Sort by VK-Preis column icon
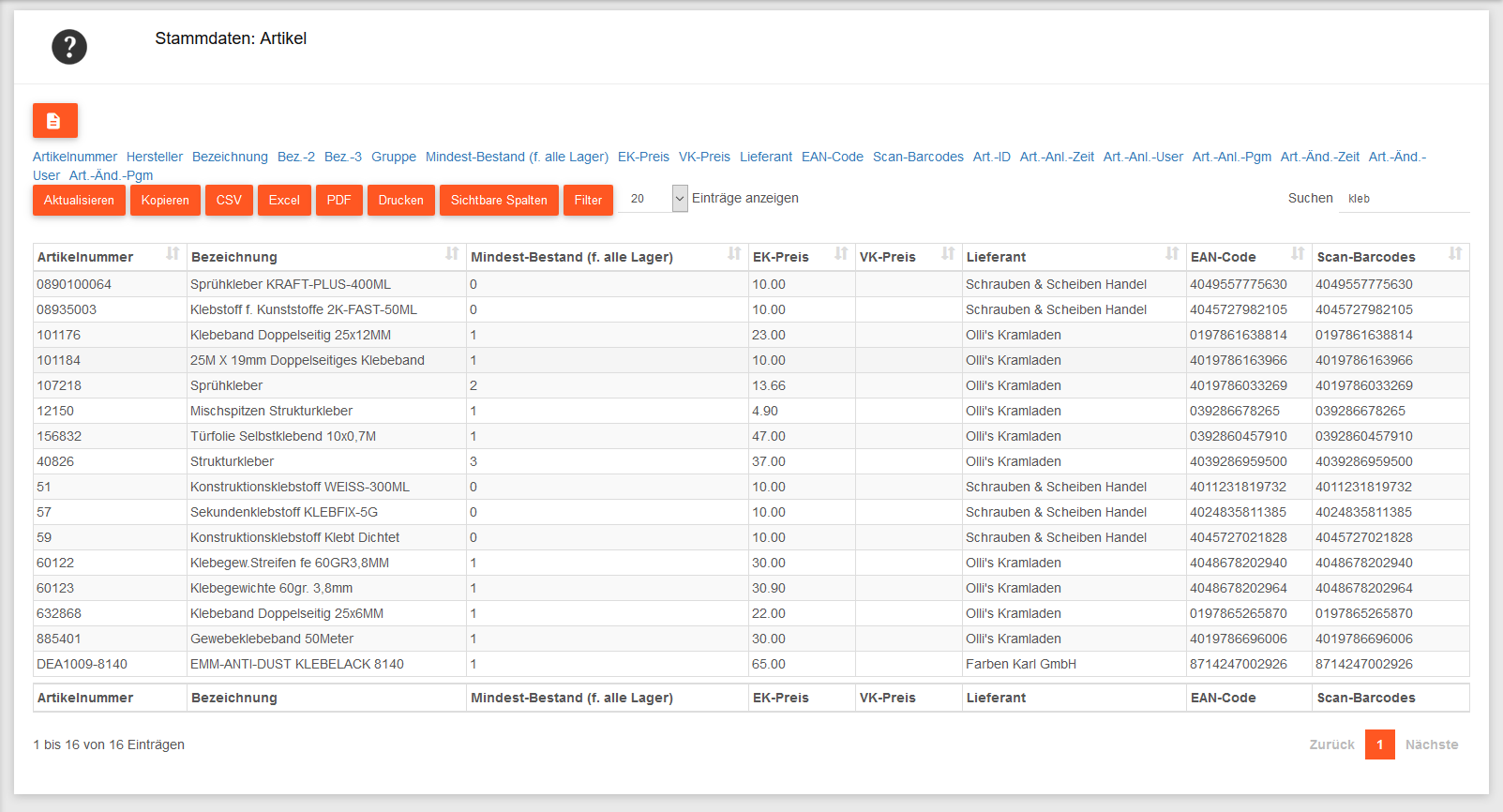1503x812 pixels. tap(948, 254)
